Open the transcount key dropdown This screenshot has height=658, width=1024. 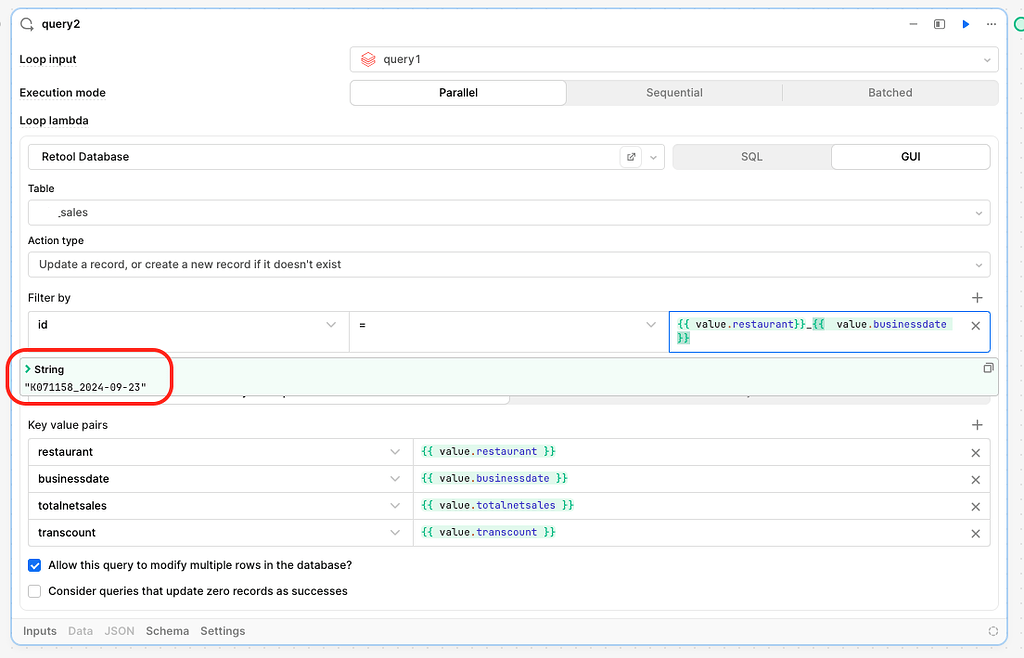(221, 533)
